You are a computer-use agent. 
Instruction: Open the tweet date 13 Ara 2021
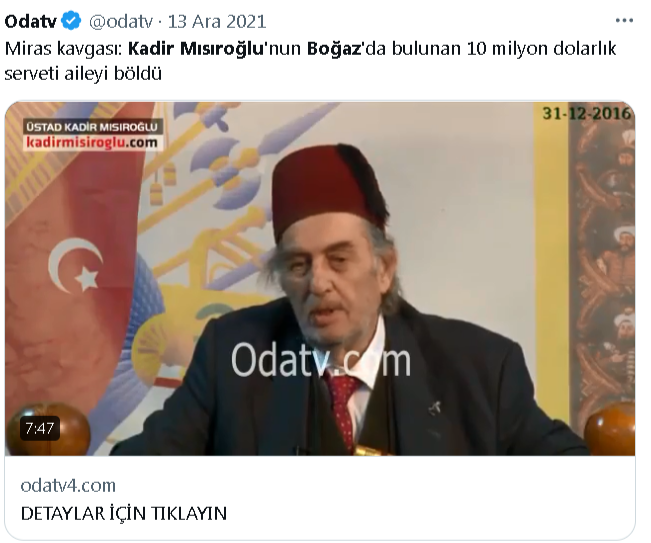(x=217, y=22)
